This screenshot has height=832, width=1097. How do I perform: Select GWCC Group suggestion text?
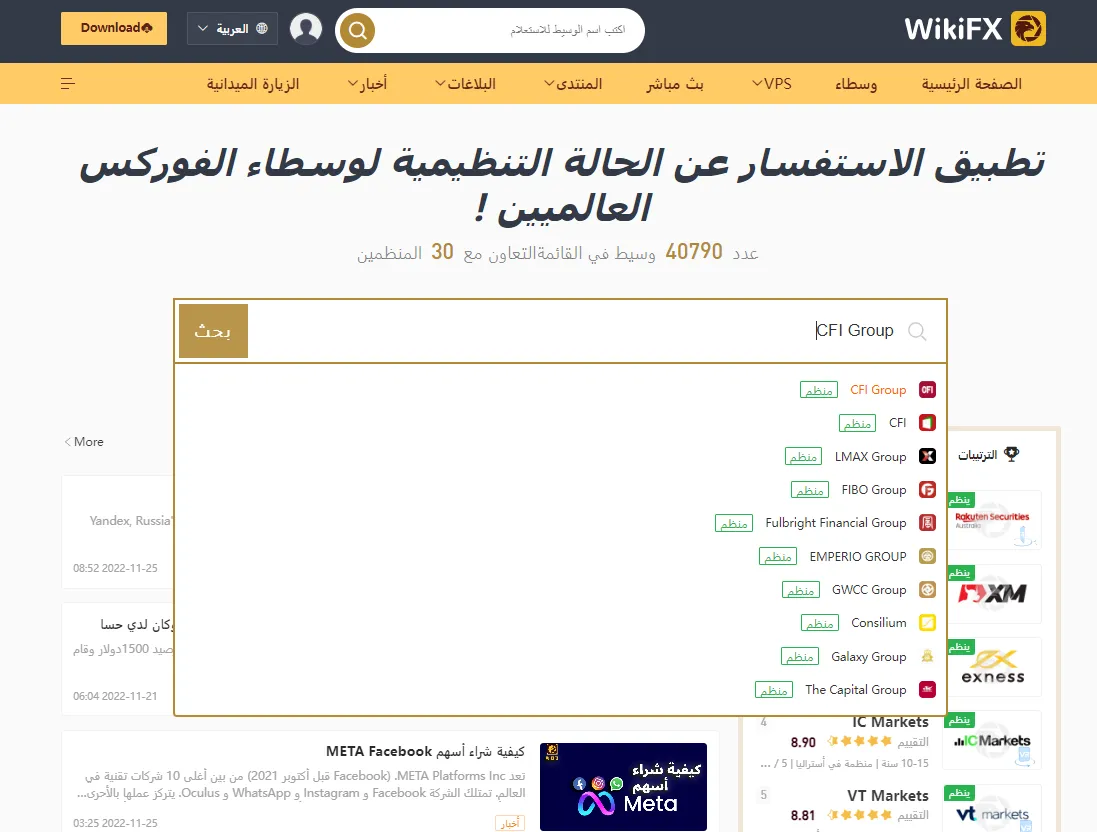[x=869, y=590]
